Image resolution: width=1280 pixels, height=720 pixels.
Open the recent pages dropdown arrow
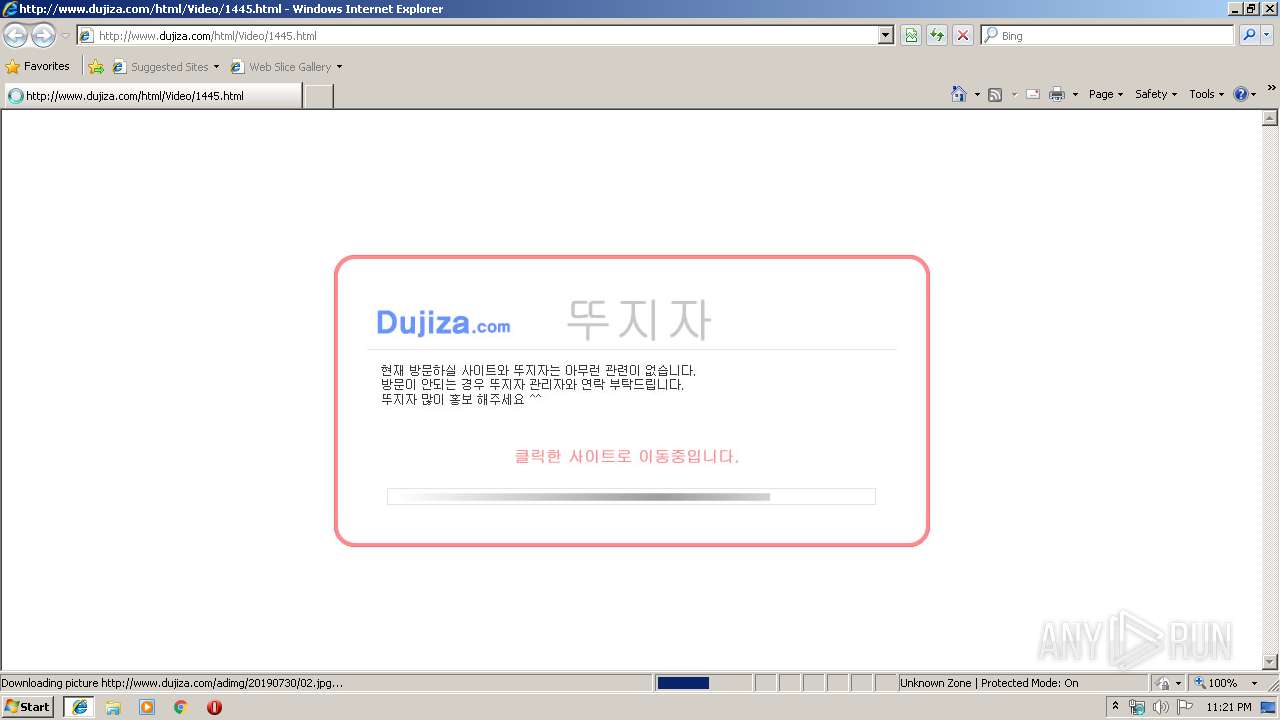pyautogui.click(x=65, y=36)
